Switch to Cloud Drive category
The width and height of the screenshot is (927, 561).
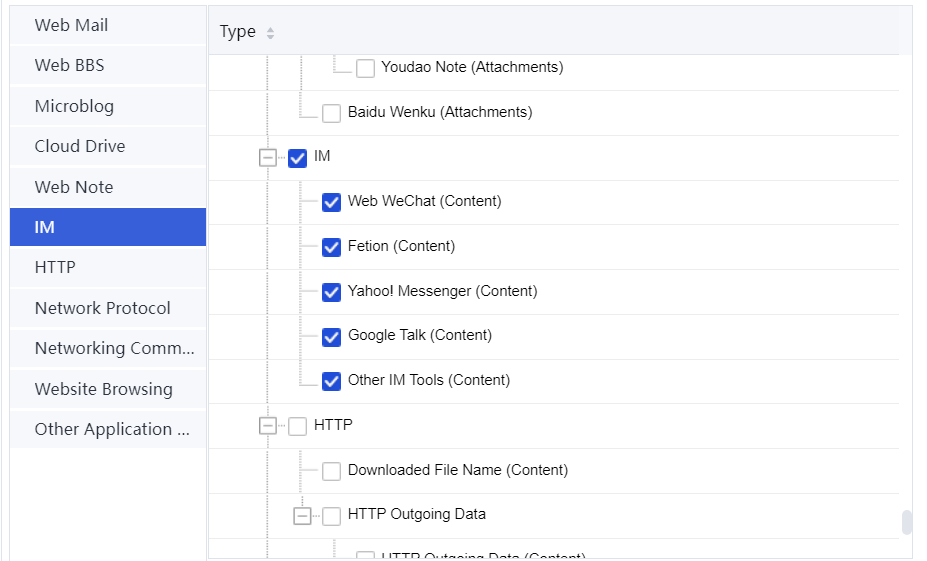pos(108,146)
